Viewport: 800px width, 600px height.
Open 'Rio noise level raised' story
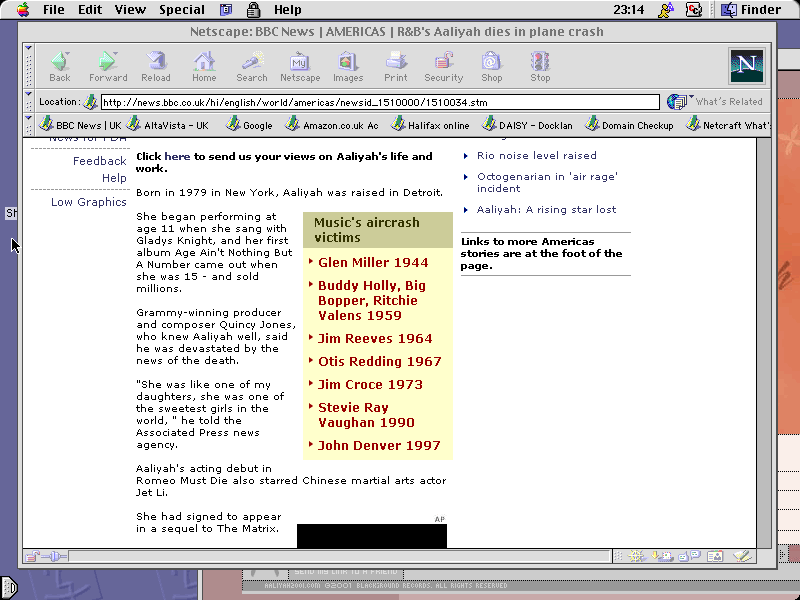537,156
